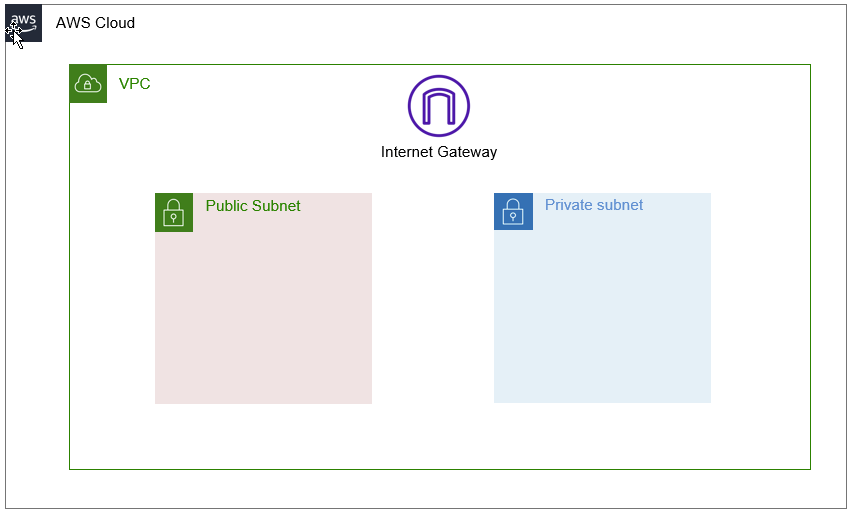
Task: Select the Public Subnet title text
Action: coord(253,206)
